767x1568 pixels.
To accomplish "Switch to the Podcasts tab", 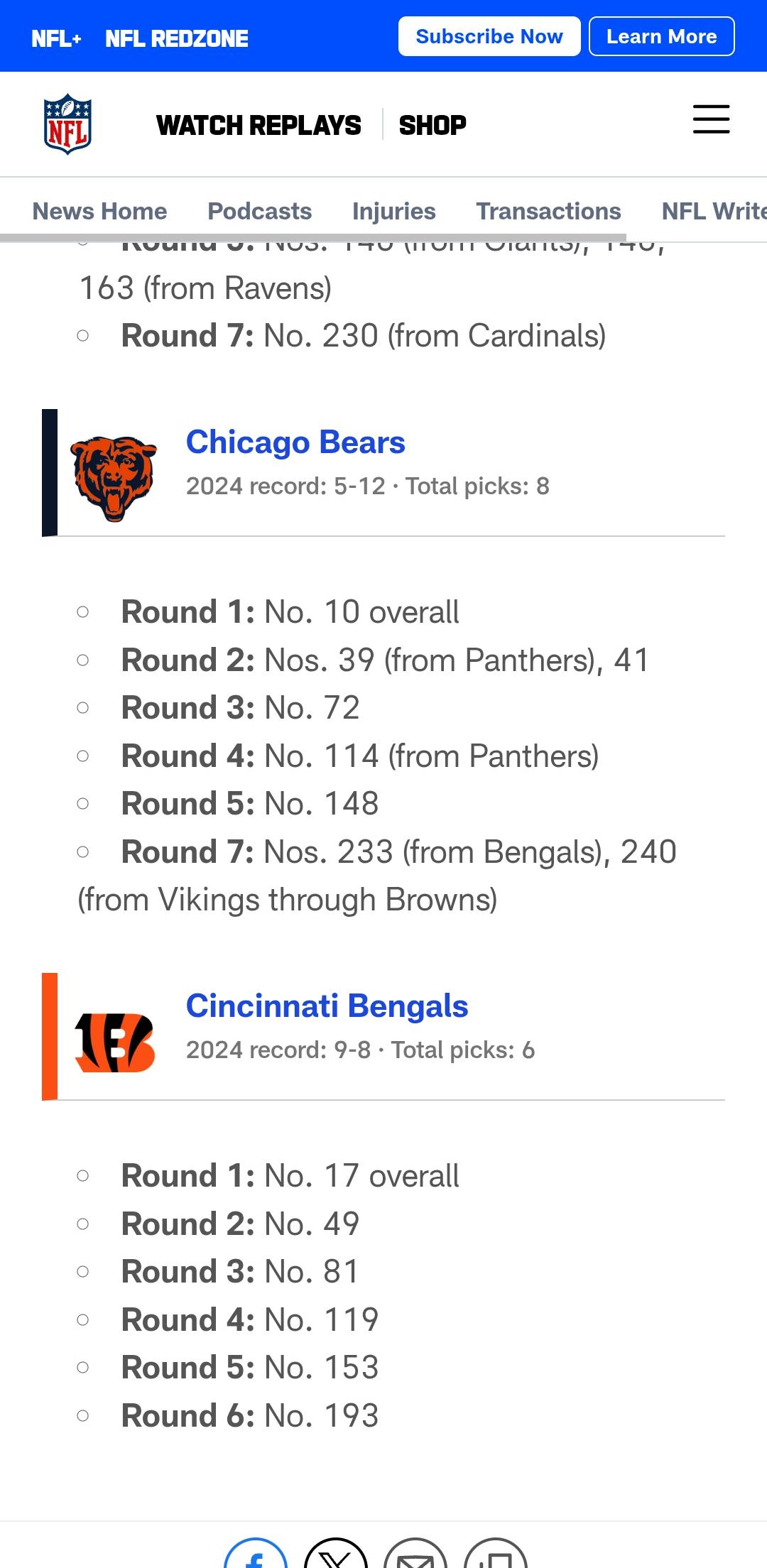I will (x=259, y=211).
